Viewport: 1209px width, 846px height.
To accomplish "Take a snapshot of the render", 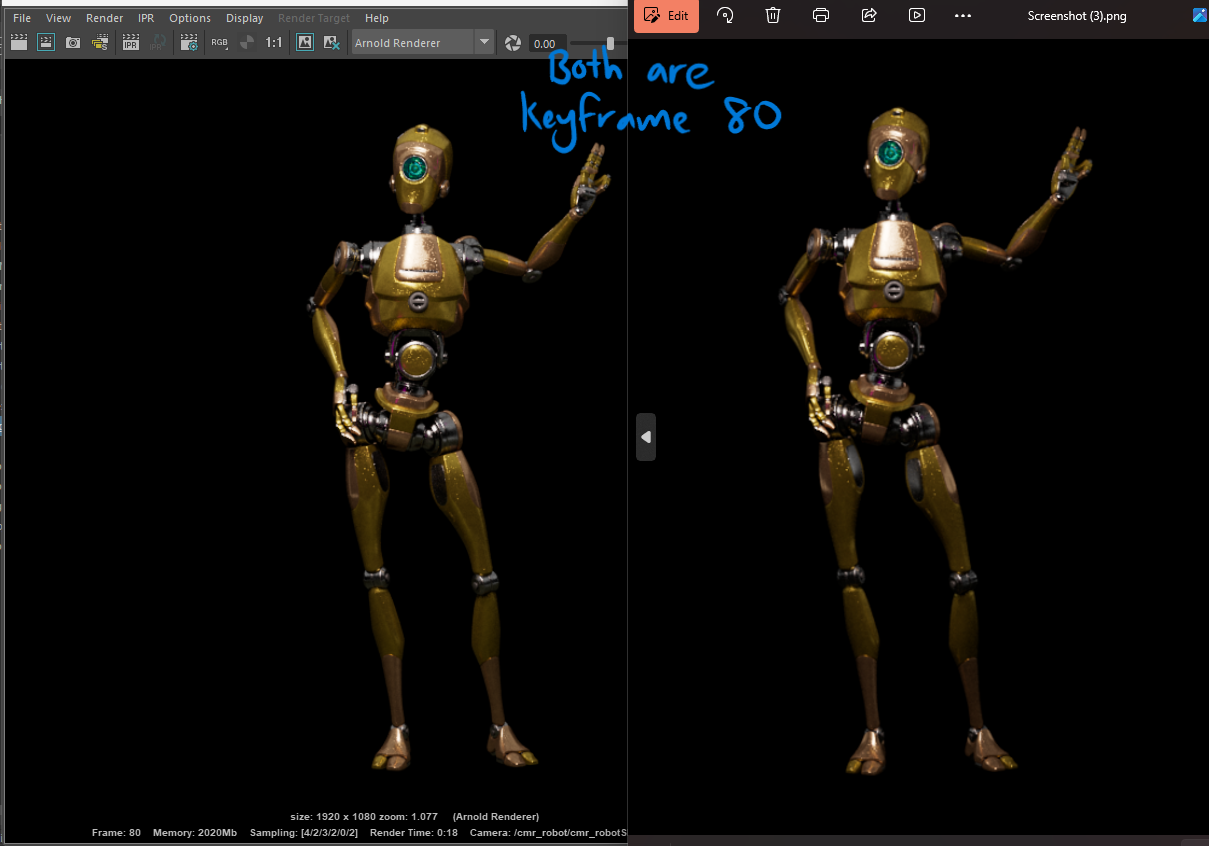I will 72,42.
